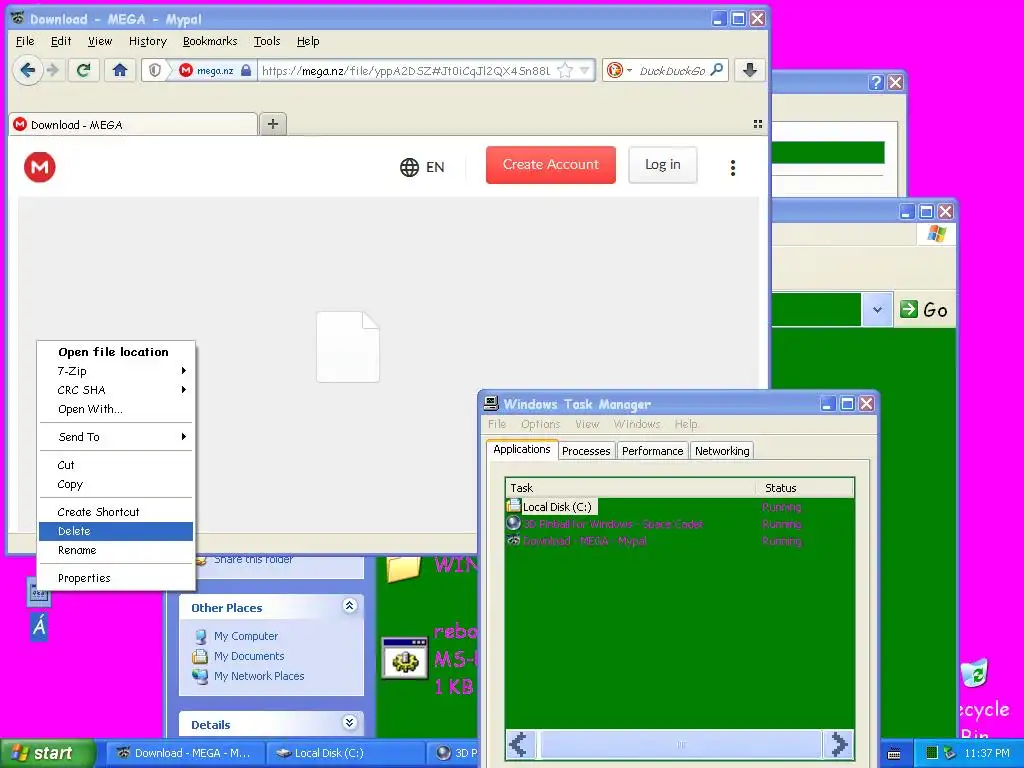Reload the MEGA page
Image resolution: width=1024 pixels, height=768 pixels.
(x=84, y=70)
